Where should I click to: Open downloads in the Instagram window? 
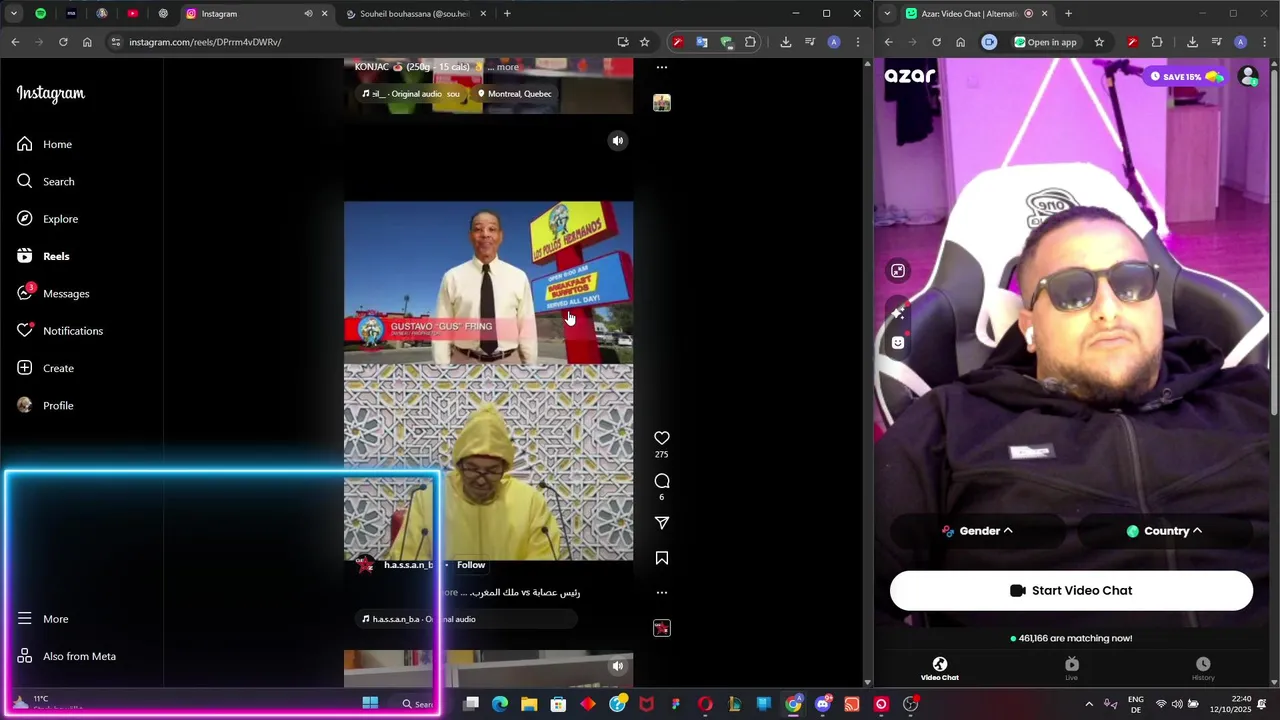click(786, 42)
